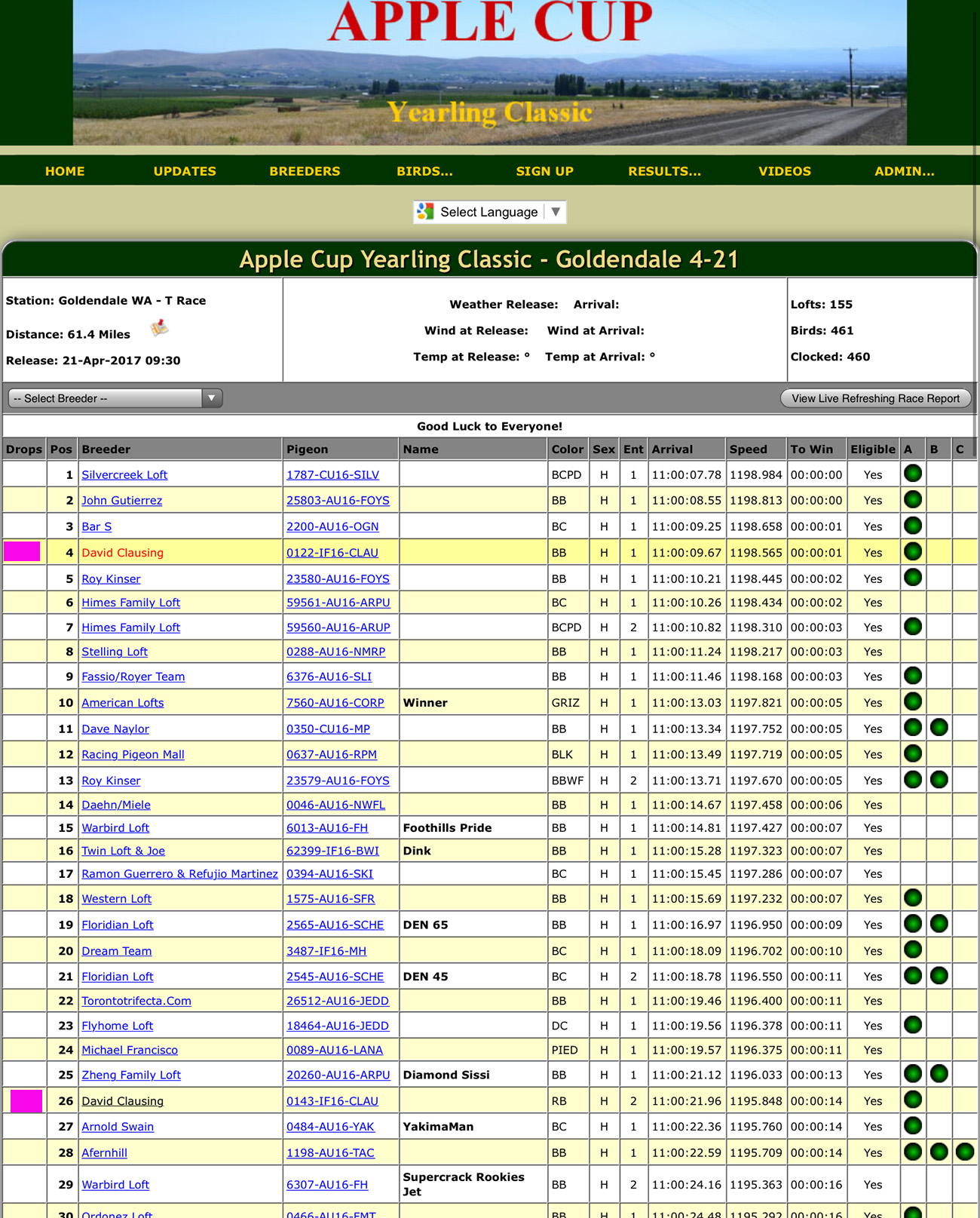
Task: Expand the BIRDS... menu
Action: 424,171
